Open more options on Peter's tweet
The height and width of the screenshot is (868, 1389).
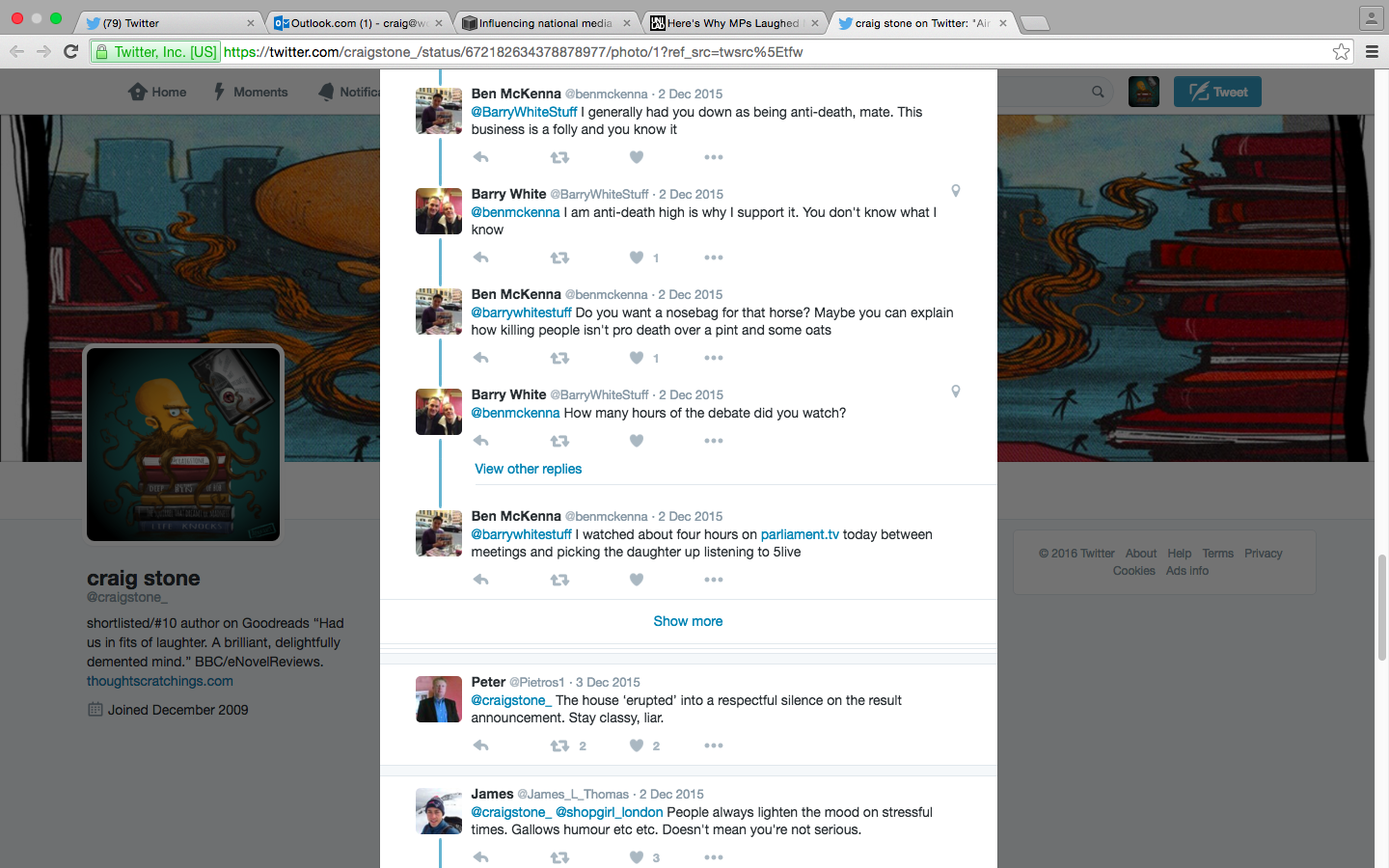(x=714, y=746)
